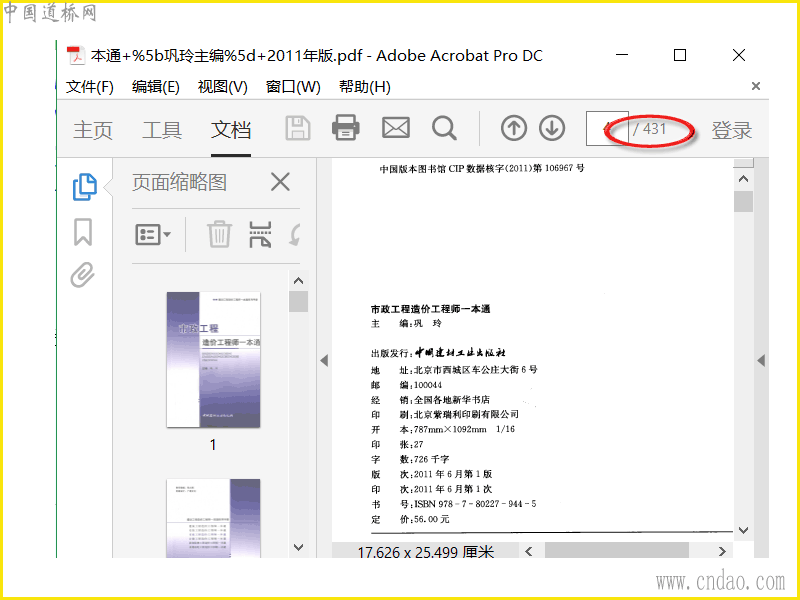
Task: Click the 登录 sign-in button
Action: pyautogui.click(x=732, y=130)
